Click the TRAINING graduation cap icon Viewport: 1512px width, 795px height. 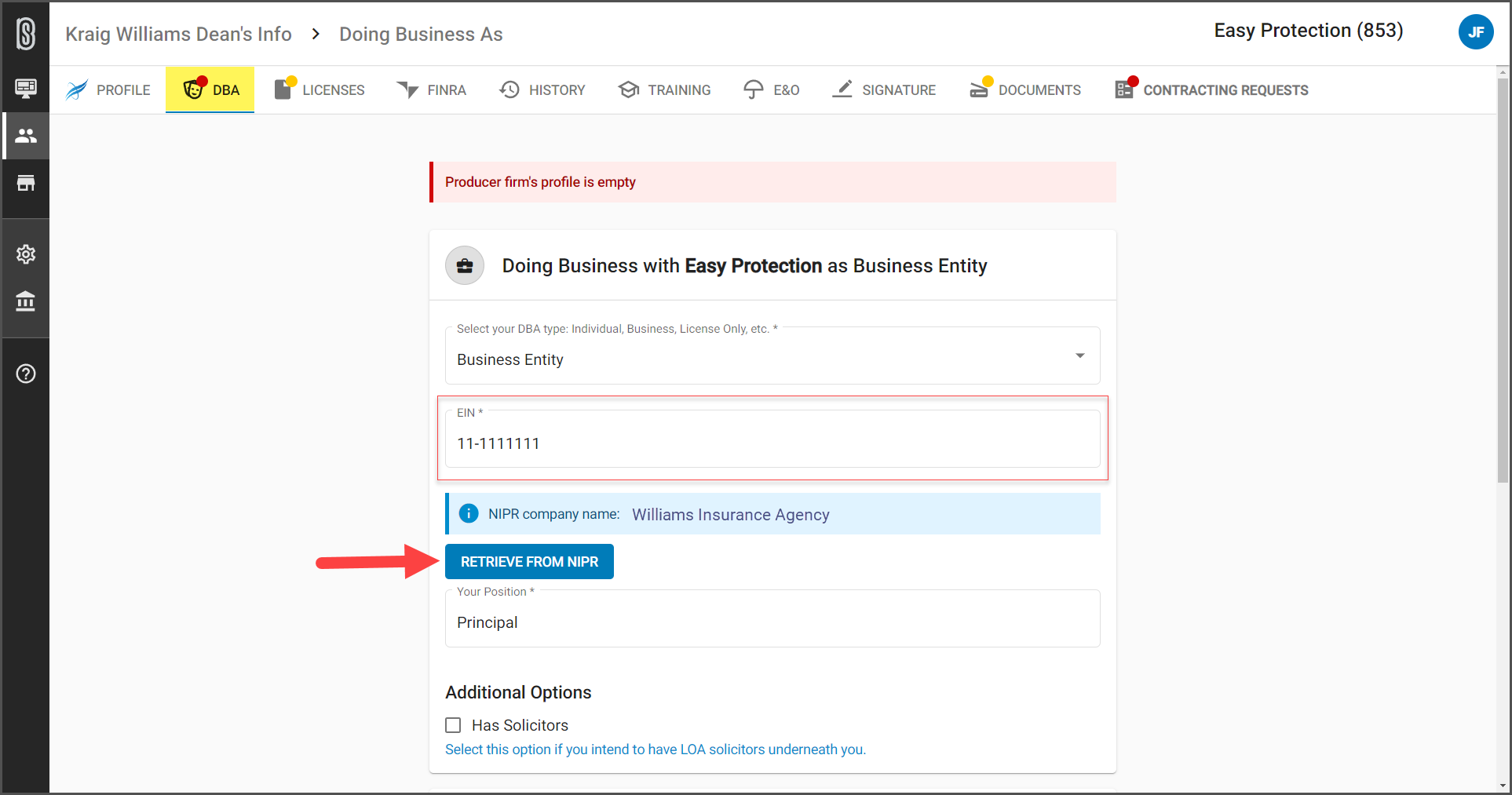(628, 89)
